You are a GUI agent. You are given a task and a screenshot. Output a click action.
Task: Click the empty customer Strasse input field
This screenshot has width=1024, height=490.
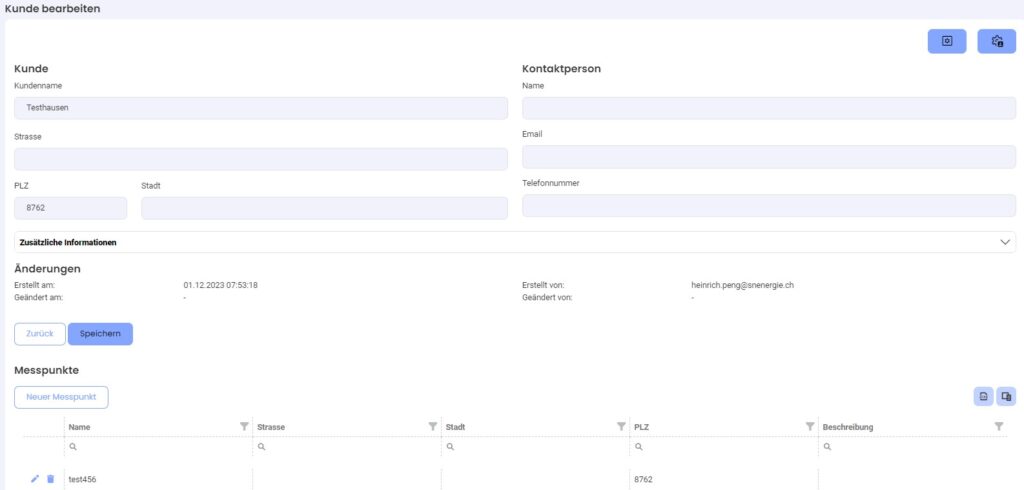point(261,159)
